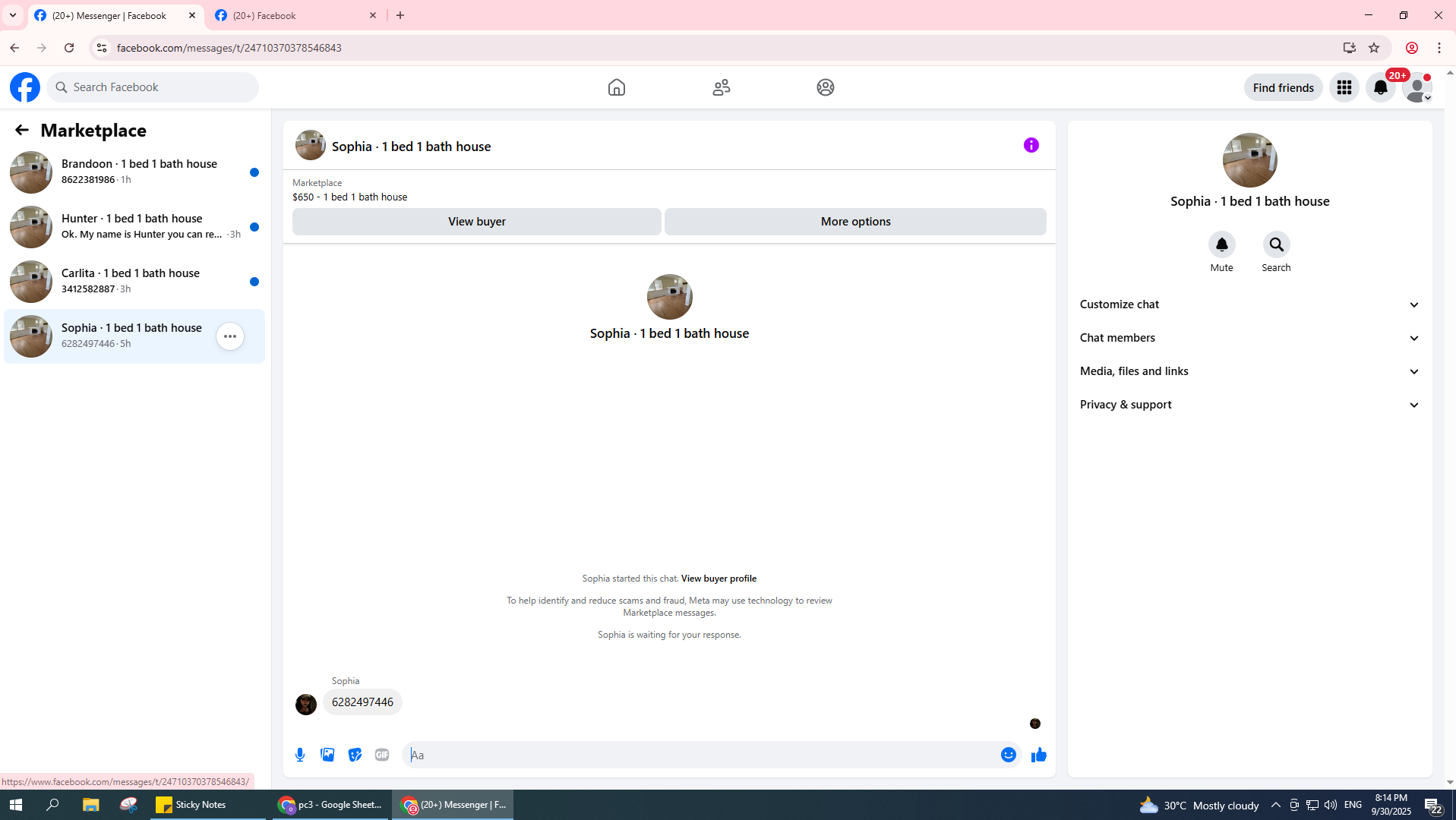Open File Explorer from the taskbar
Screen dimensions: 1456x820
point(90,805)
